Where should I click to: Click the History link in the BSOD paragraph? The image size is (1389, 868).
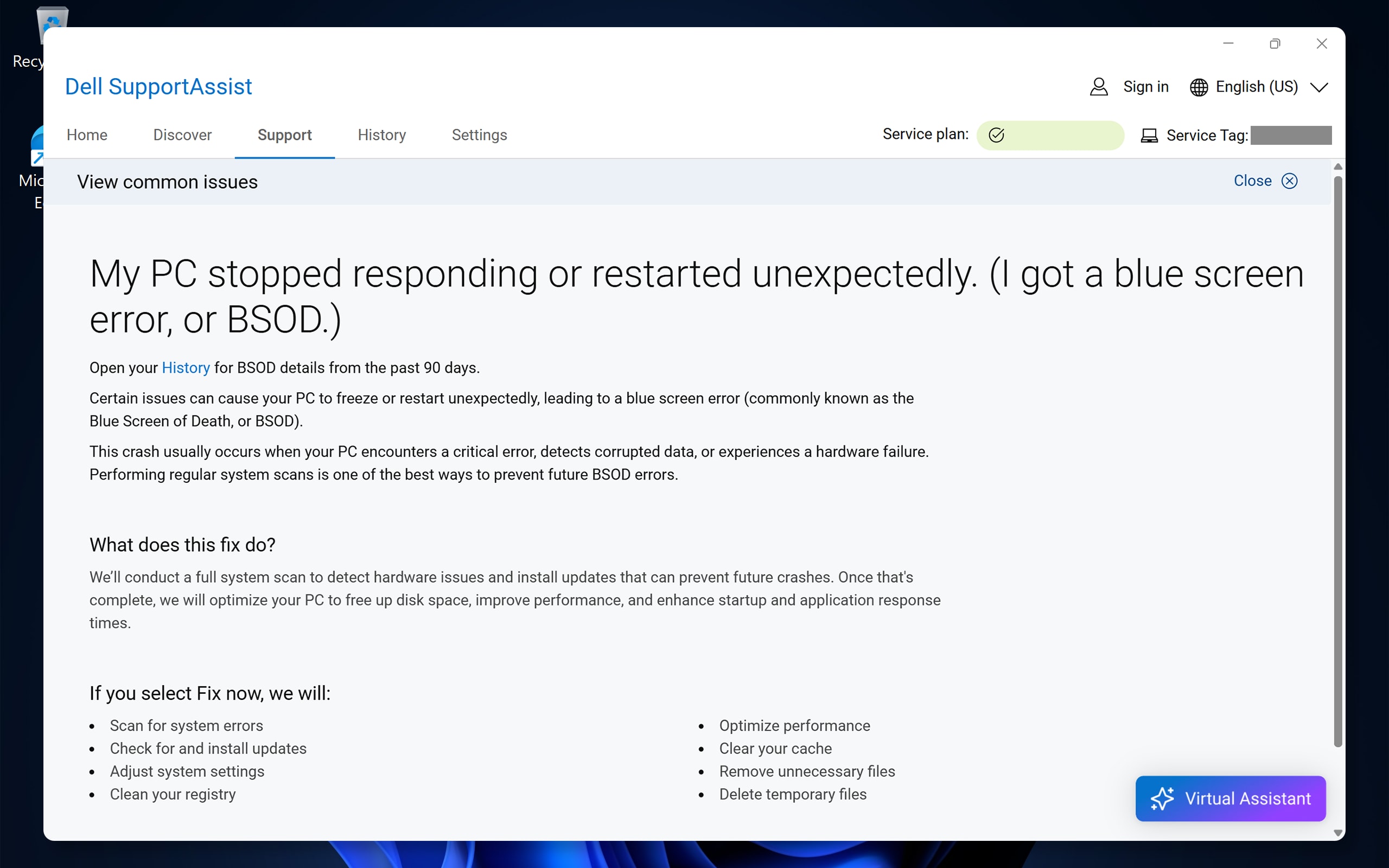point(186,367)
